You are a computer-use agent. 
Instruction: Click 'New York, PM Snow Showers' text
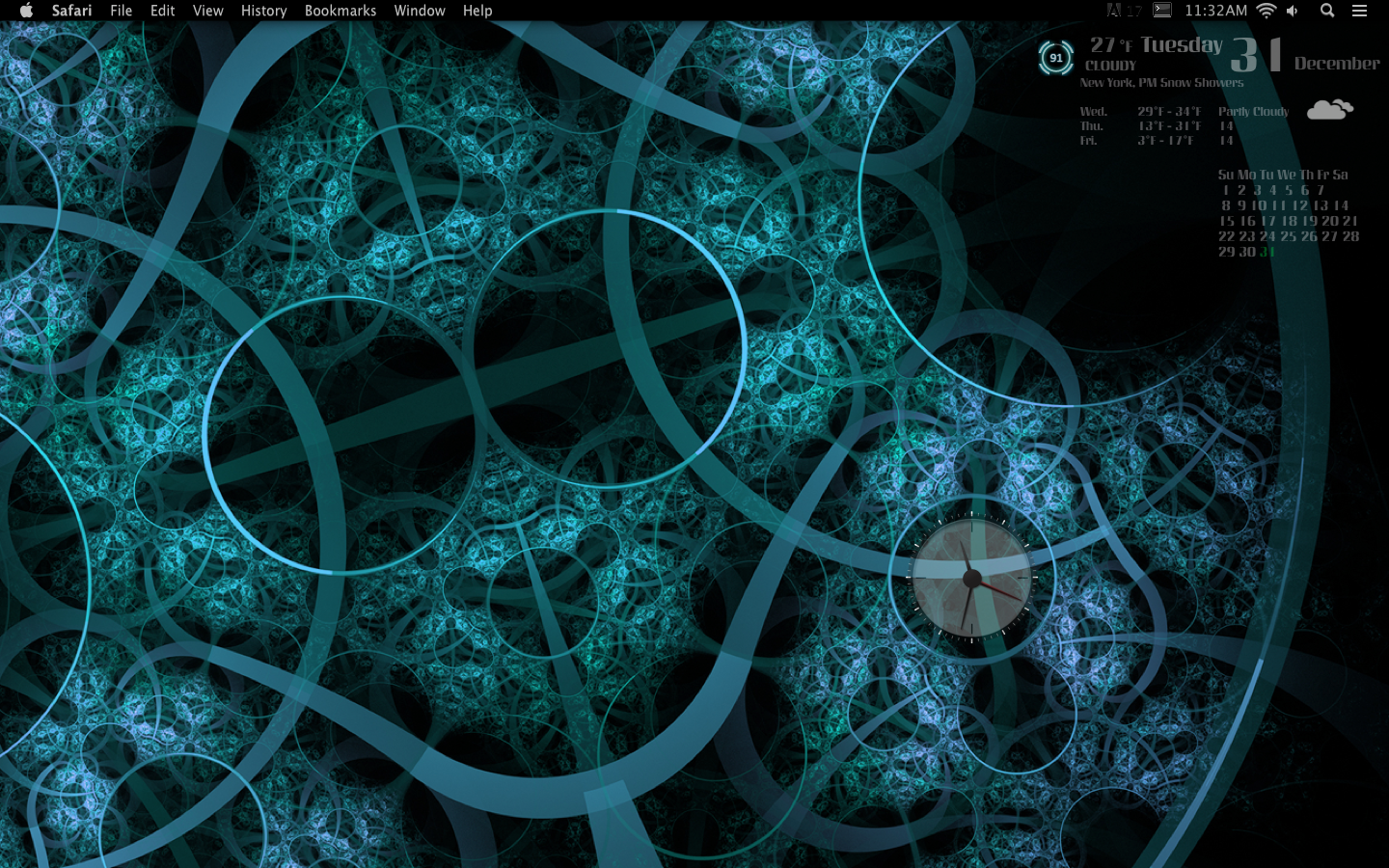[x=1161, y=83]
